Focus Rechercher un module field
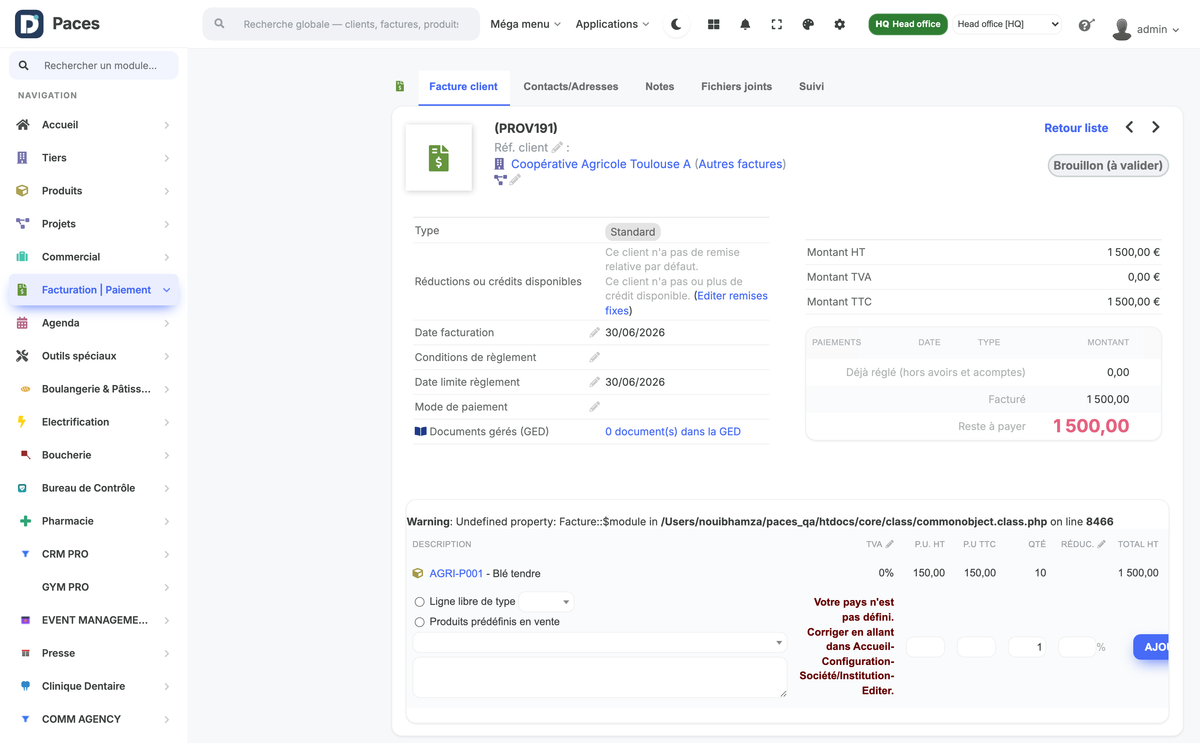Image resolution: width=1200 pixels, height=743 pixels. (x=94, y=66)
